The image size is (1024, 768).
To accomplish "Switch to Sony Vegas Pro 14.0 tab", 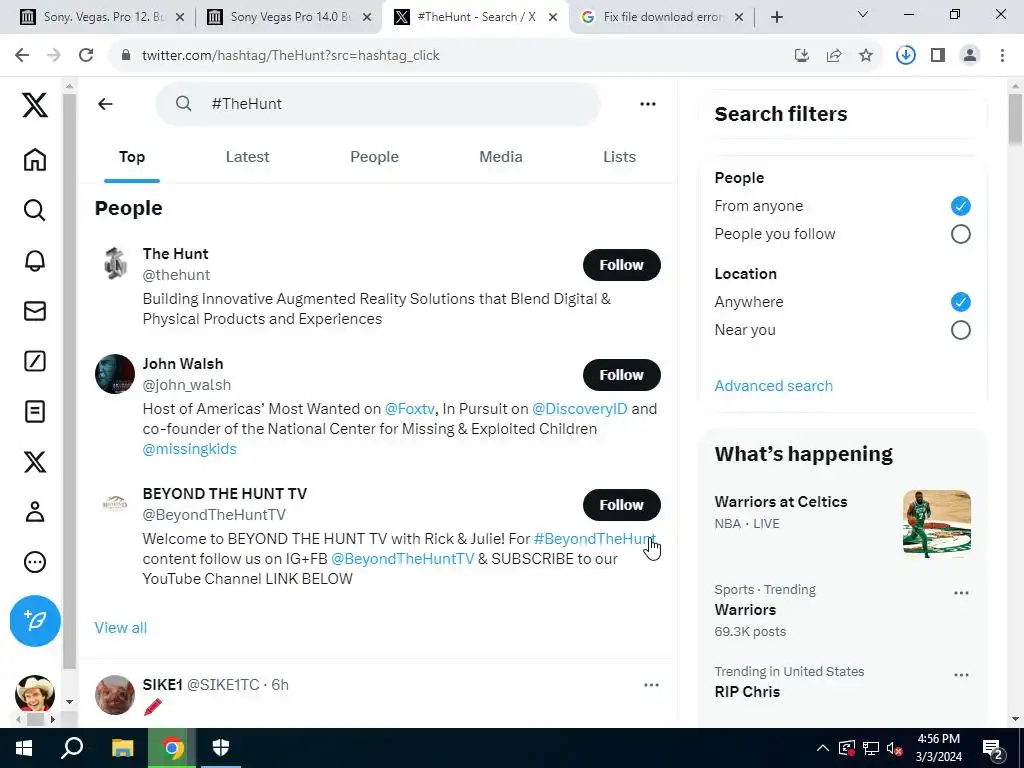I will (289, 17).
